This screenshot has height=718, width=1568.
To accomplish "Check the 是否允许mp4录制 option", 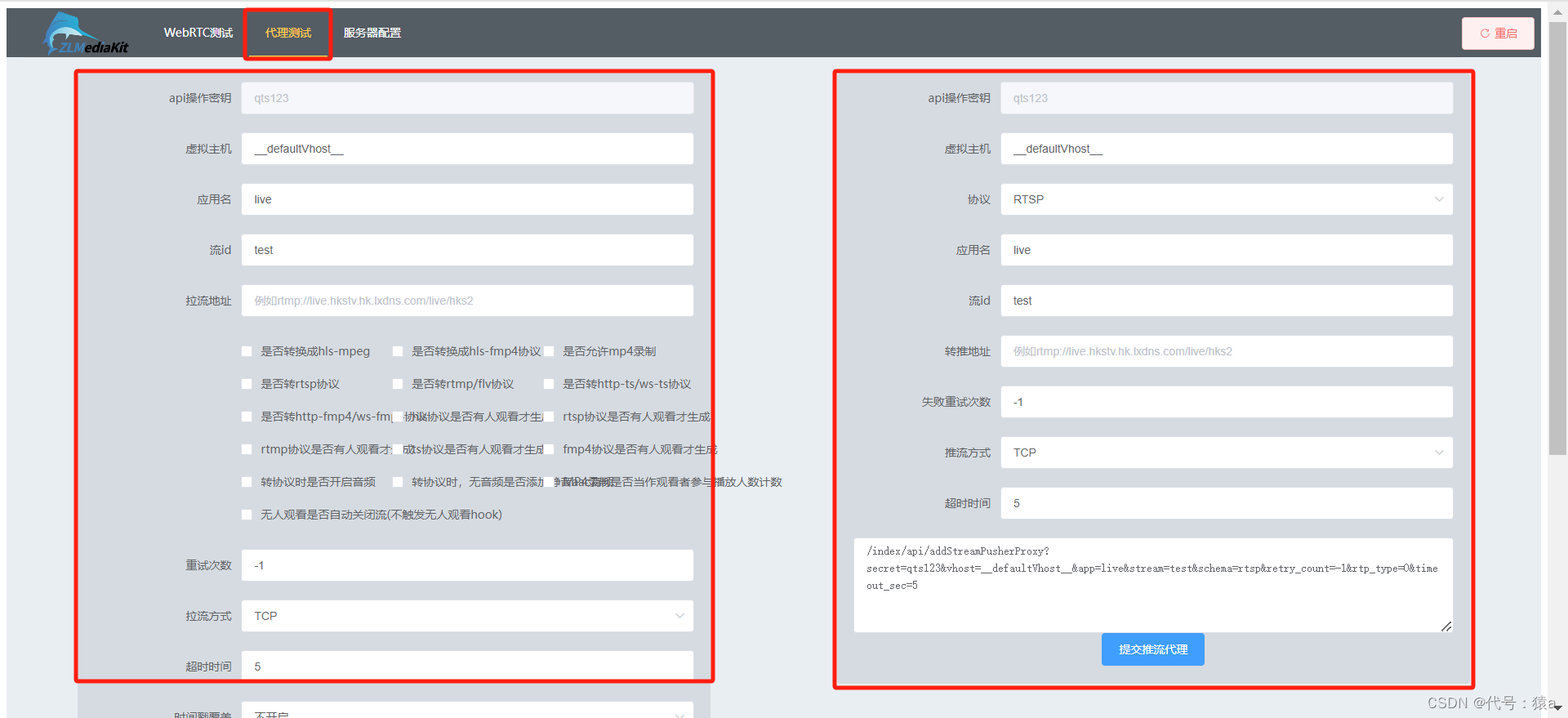I will 549,351.
